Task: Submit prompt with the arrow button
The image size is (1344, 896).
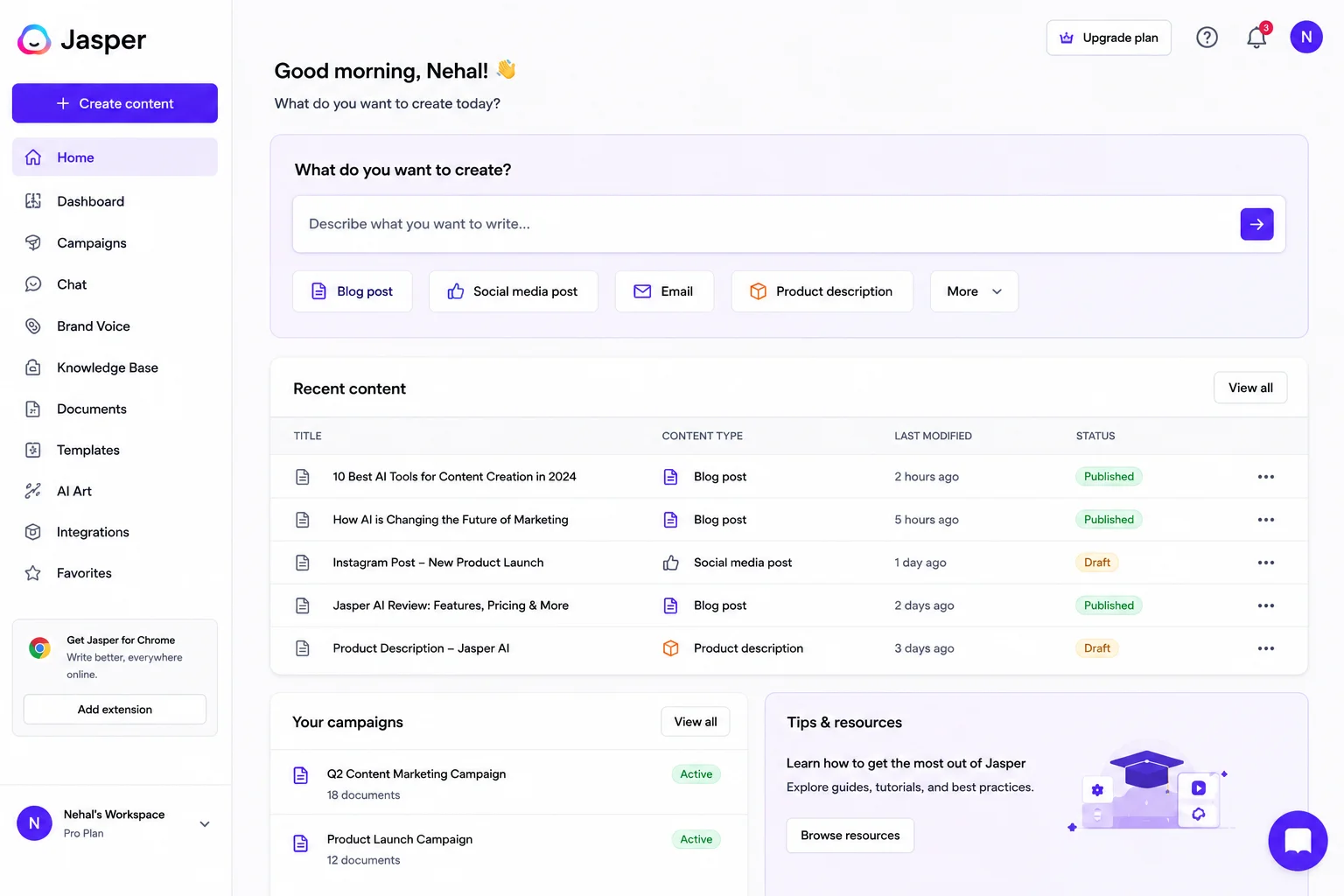Action: click(1256, 224)
